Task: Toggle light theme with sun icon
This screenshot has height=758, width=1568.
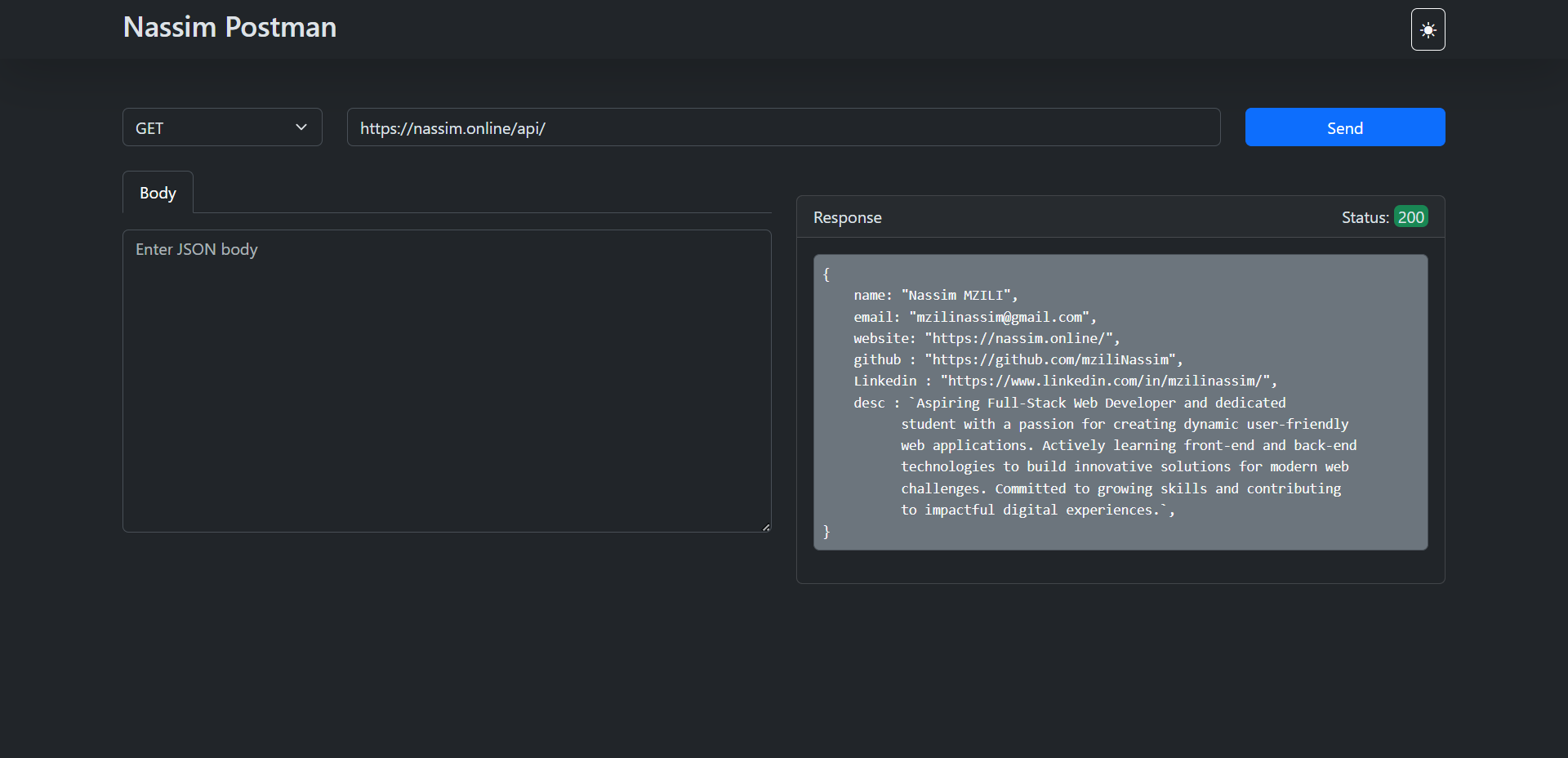Action: tap(1428, 29)
